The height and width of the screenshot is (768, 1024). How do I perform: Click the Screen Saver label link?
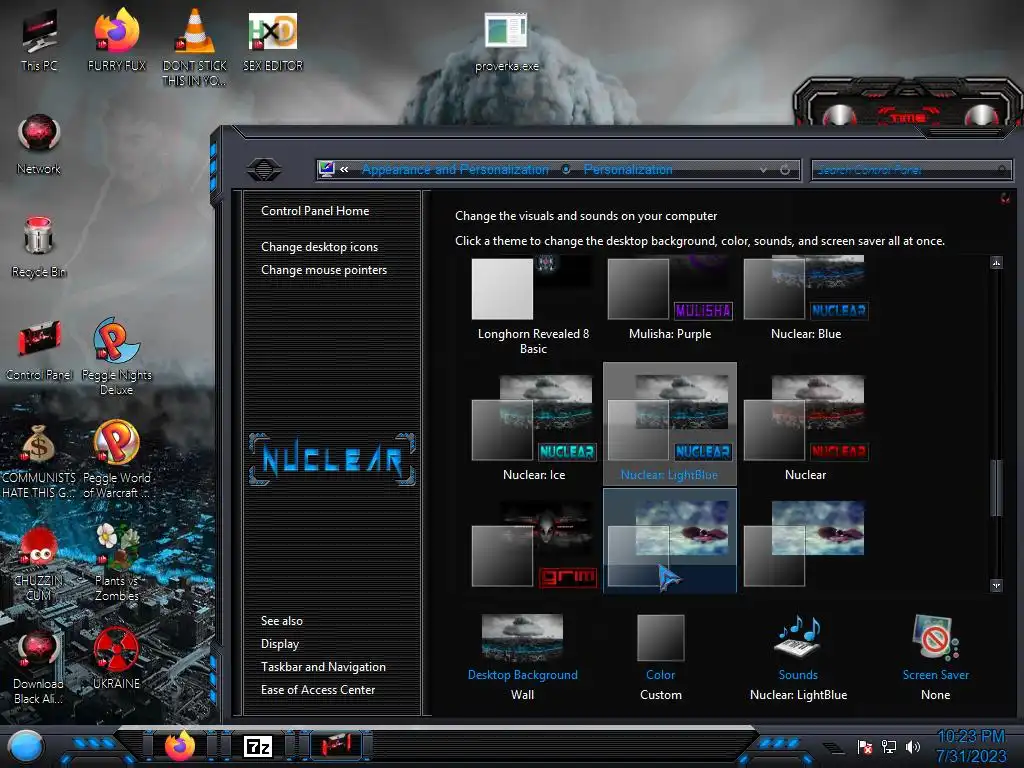pyautogui.click(x=935, y=675)
